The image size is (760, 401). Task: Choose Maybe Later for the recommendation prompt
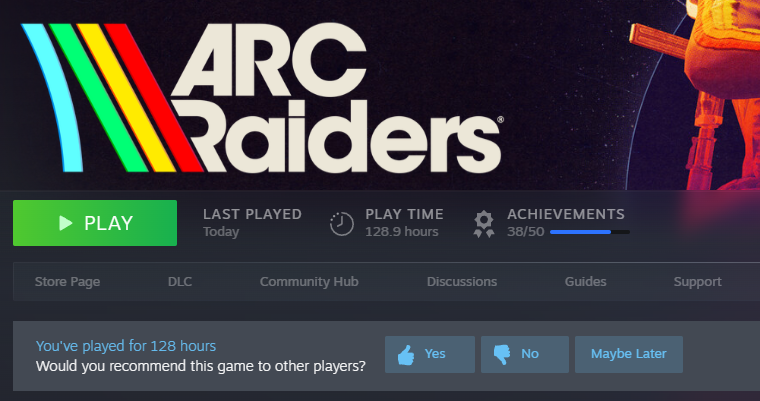tap(629, 354)
